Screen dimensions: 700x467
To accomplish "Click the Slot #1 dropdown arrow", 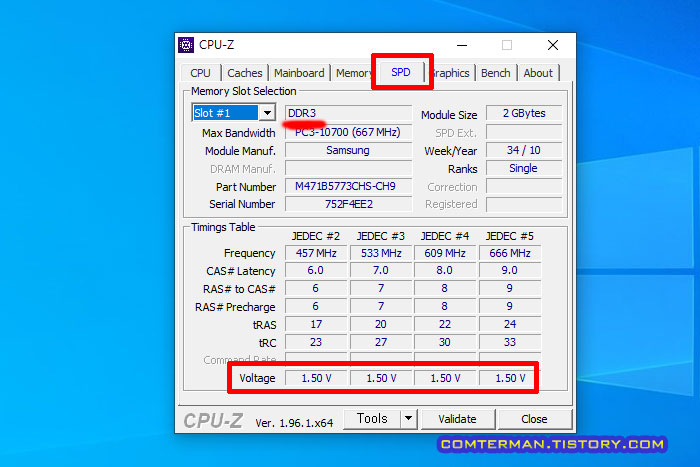I will pyautogui.click(x=267, y=113).
